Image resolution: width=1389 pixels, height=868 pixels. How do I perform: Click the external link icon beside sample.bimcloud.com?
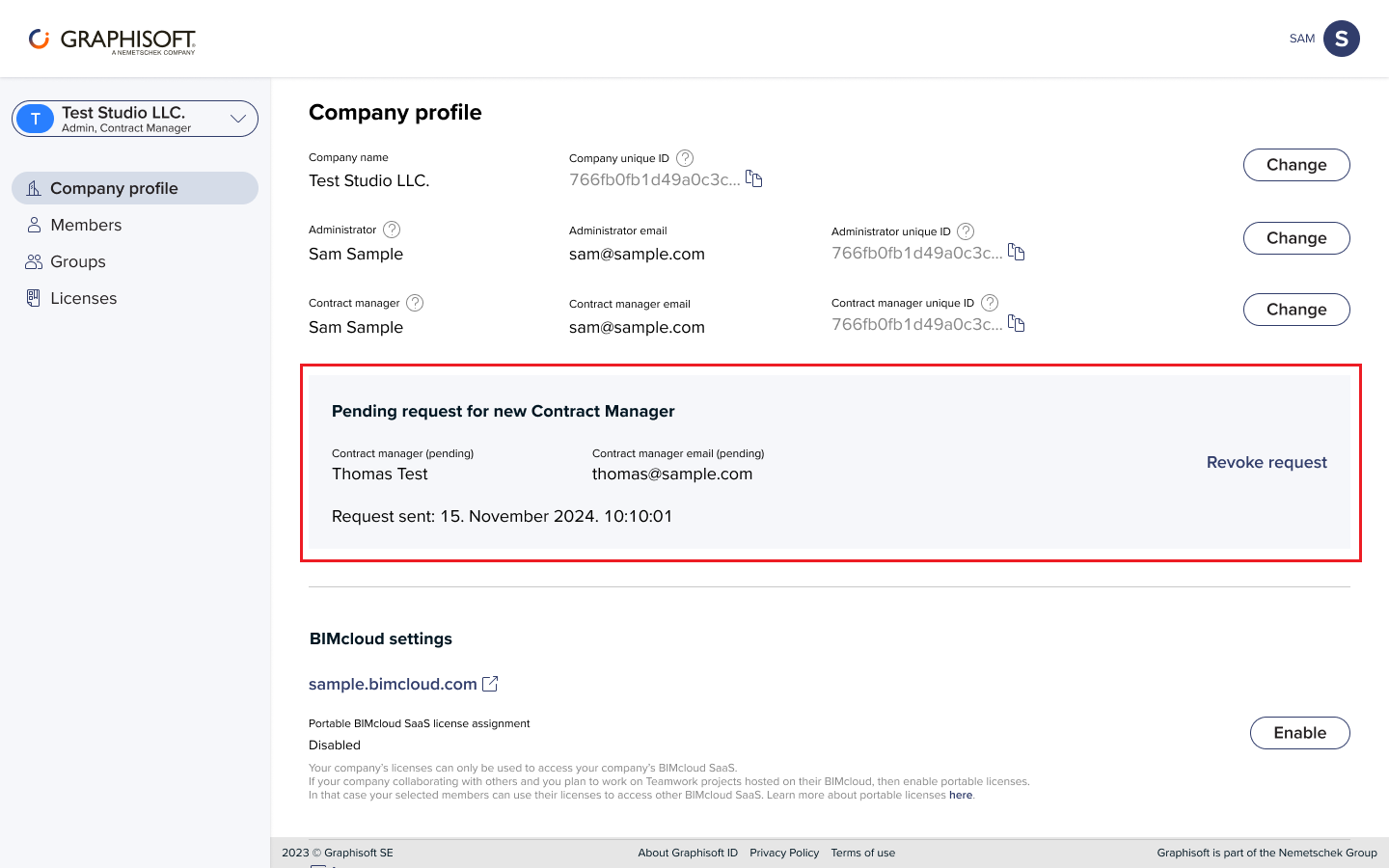(x=490, y=684)
